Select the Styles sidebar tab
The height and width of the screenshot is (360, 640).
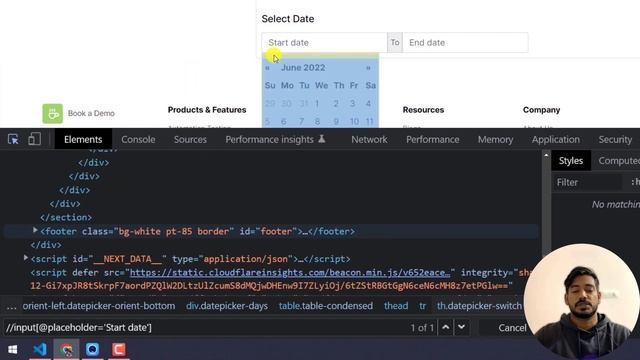pyautogui.click(x=571, y=161)
